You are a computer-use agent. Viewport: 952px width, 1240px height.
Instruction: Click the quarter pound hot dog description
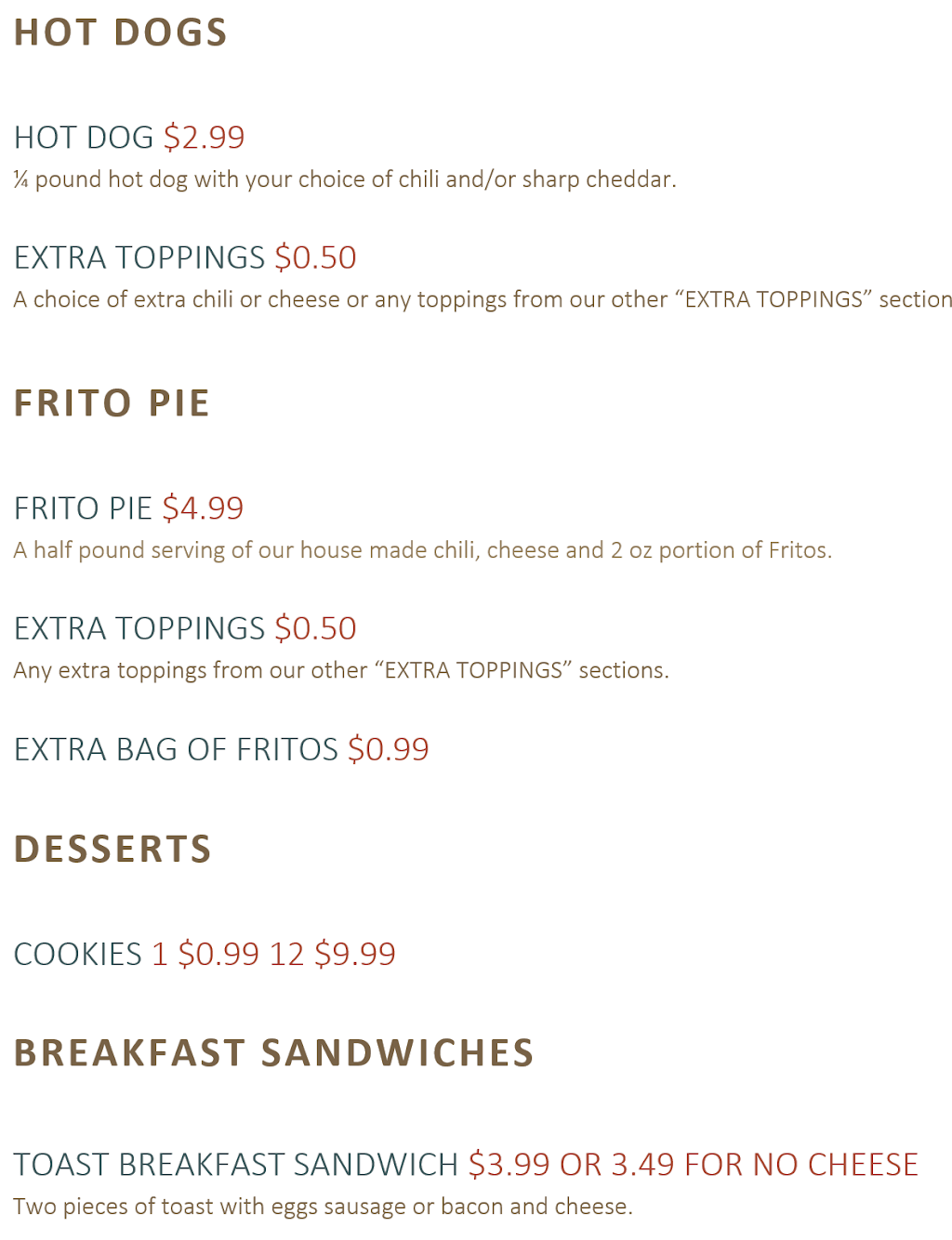344,179
